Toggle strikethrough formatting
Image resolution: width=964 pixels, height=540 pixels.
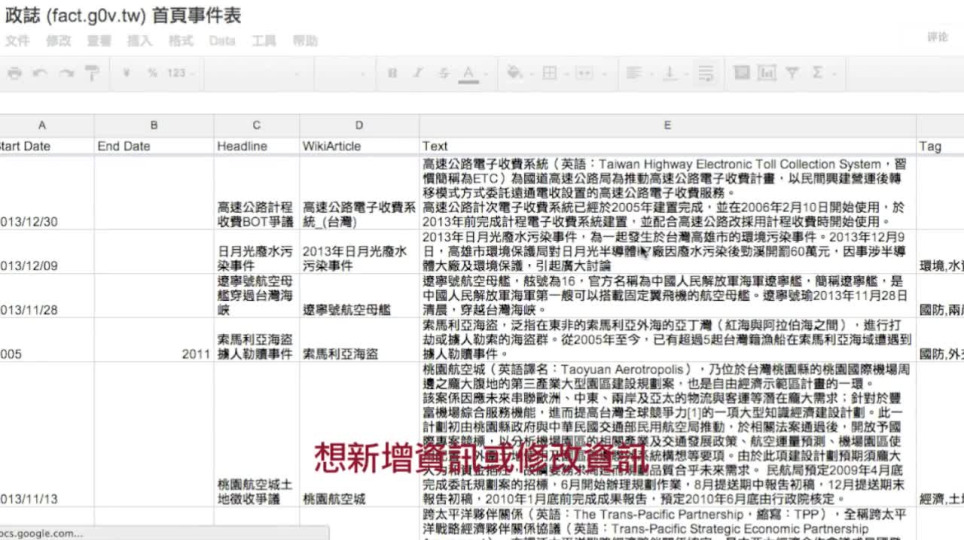pyautogui.click(x=443, y=73)
